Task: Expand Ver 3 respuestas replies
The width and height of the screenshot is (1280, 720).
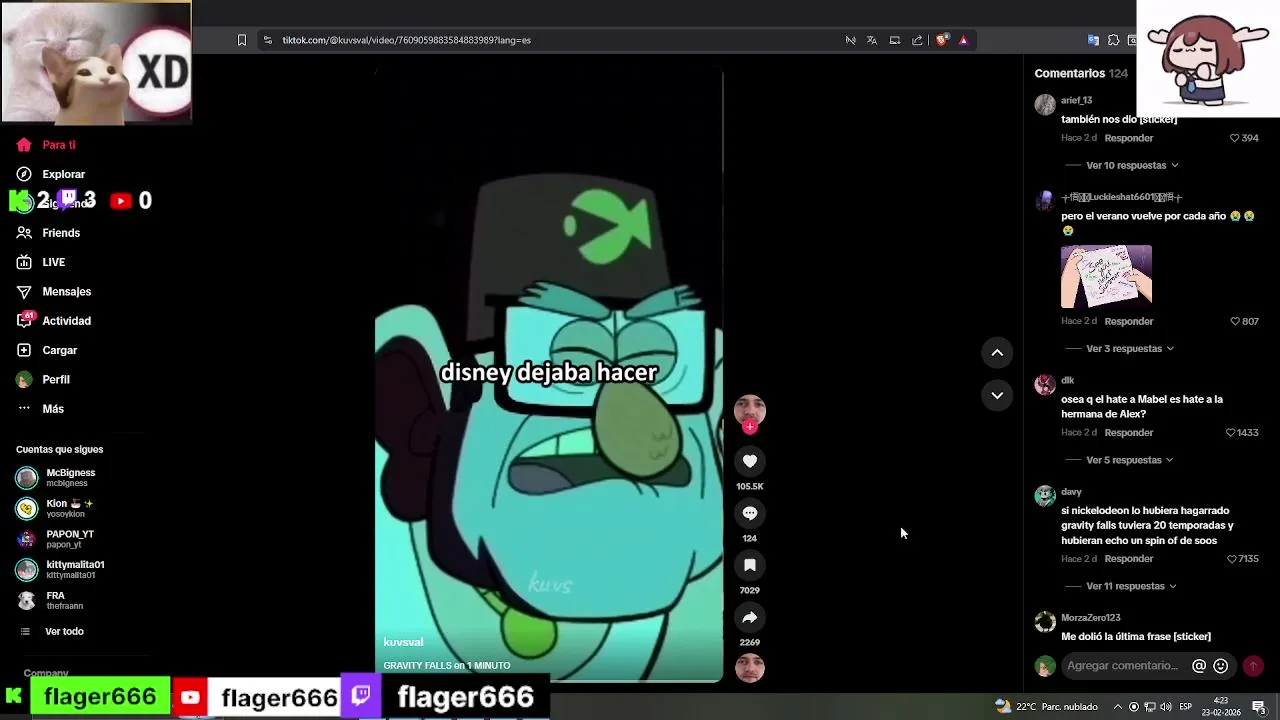Action: click(x=1130, y=349)
